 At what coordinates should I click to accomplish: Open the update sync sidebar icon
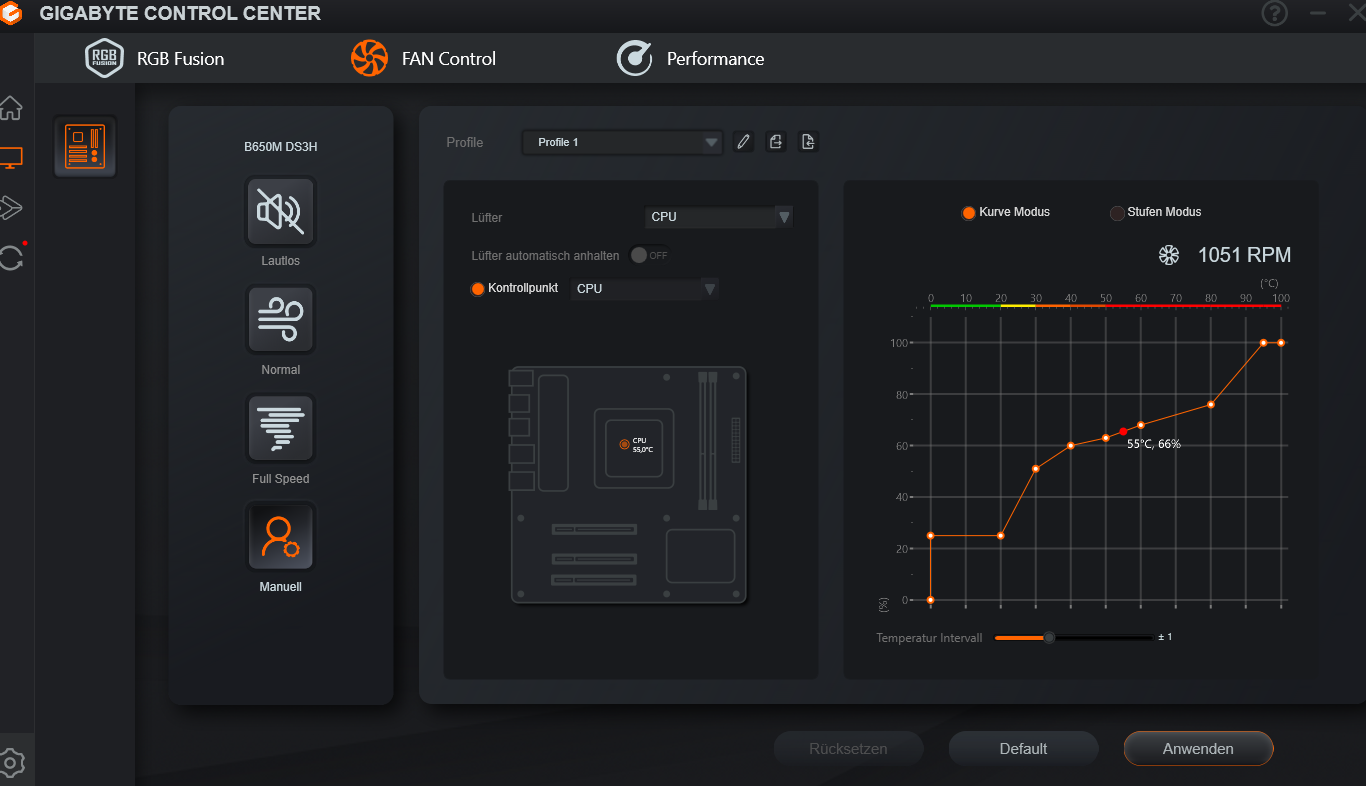click(x=11, y=257)
